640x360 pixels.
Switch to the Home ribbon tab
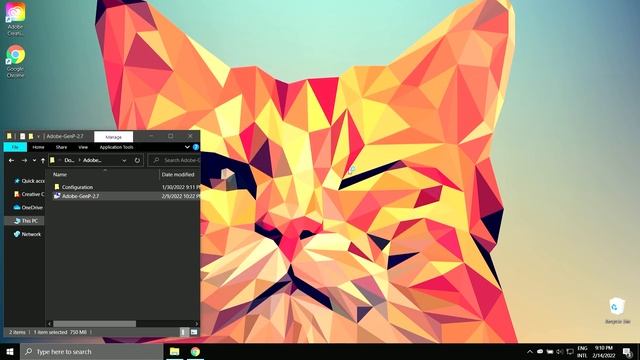[x=38, y=147]
